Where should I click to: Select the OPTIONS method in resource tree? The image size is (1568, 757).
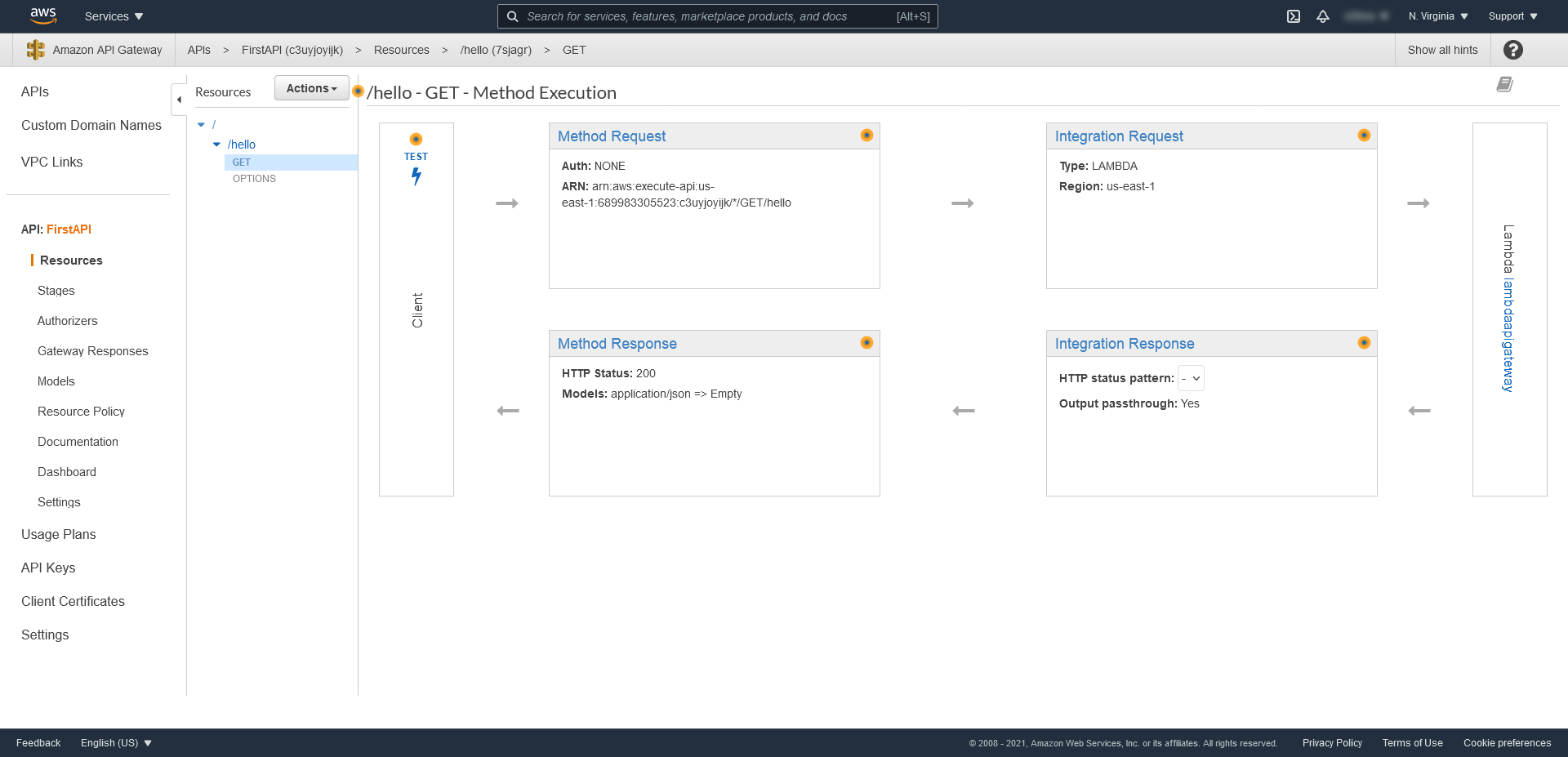point(254,179)
